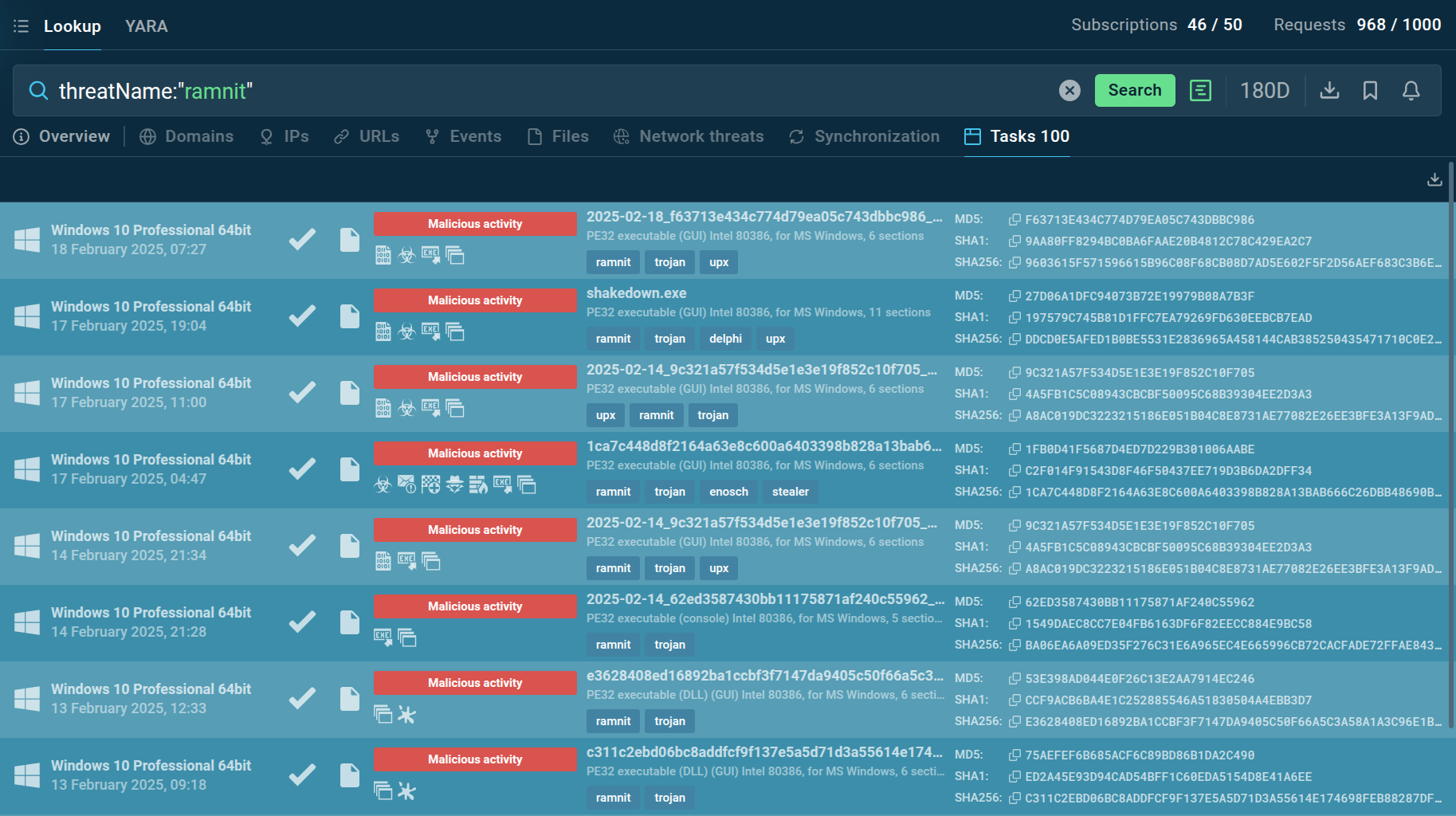1456x816 pixels.
Task: Click the results list vertical scrollbar
Action: [1451, 446]
